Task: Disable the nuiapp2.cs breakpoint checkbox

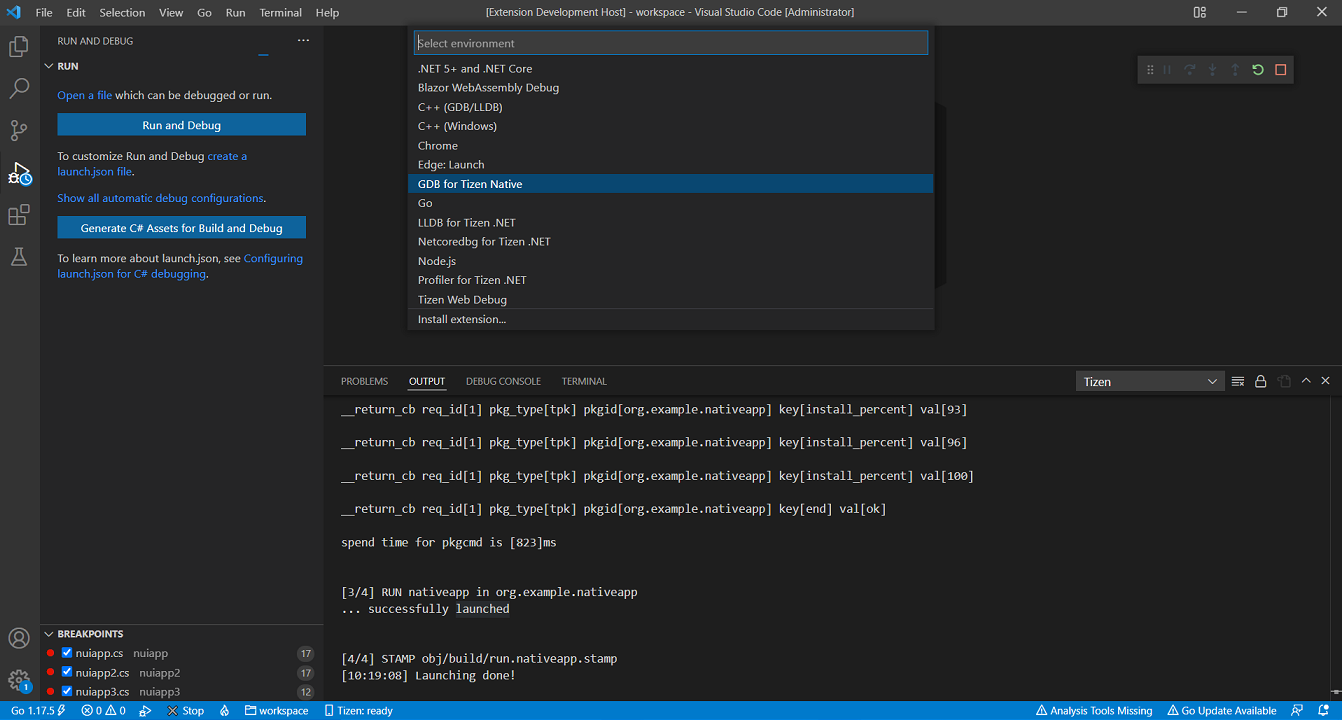Action: pyautogui.click(x=69, y=672)
